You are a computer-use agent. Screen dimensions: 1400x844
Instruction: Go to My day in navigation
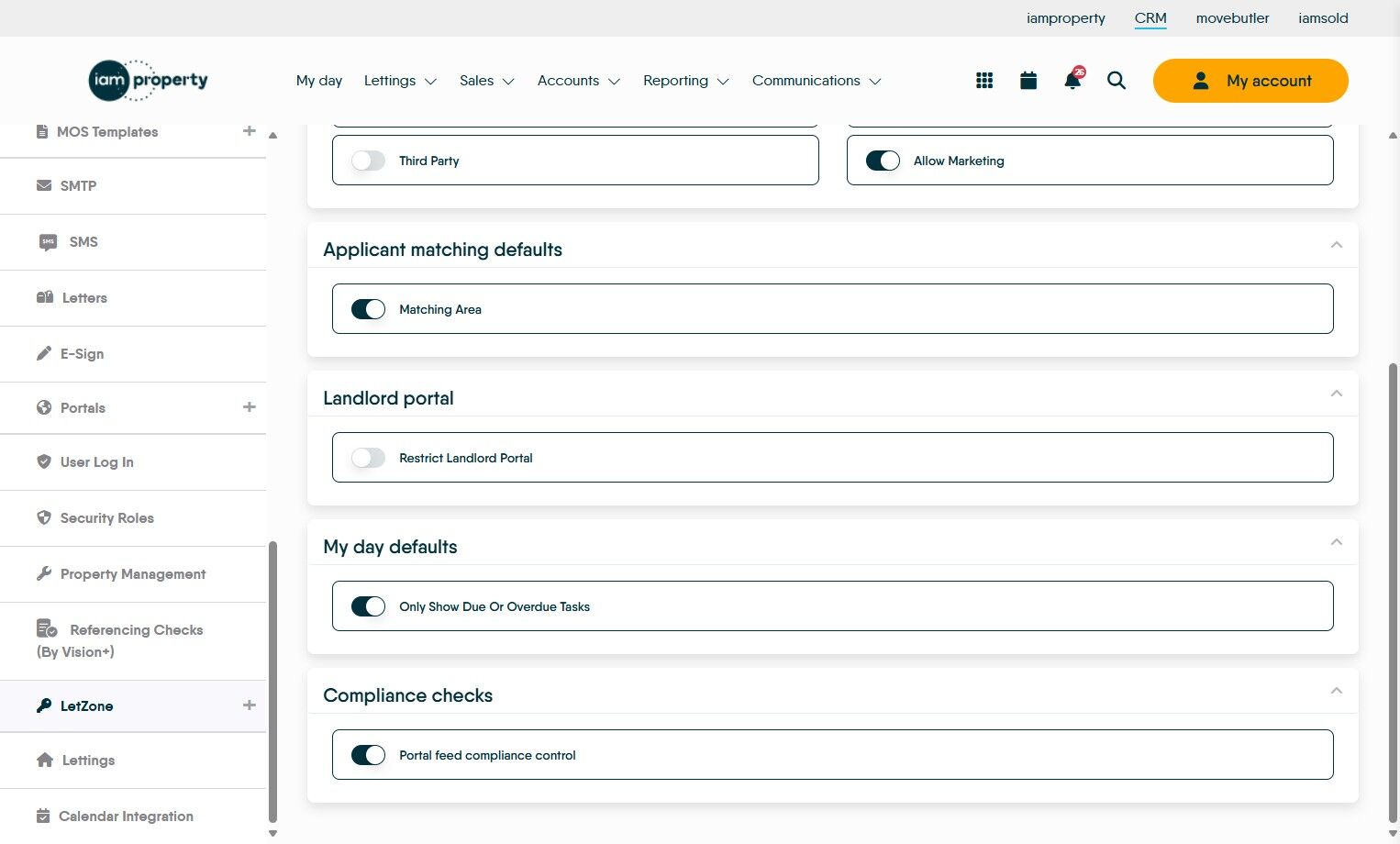click(x=319, y=81)
